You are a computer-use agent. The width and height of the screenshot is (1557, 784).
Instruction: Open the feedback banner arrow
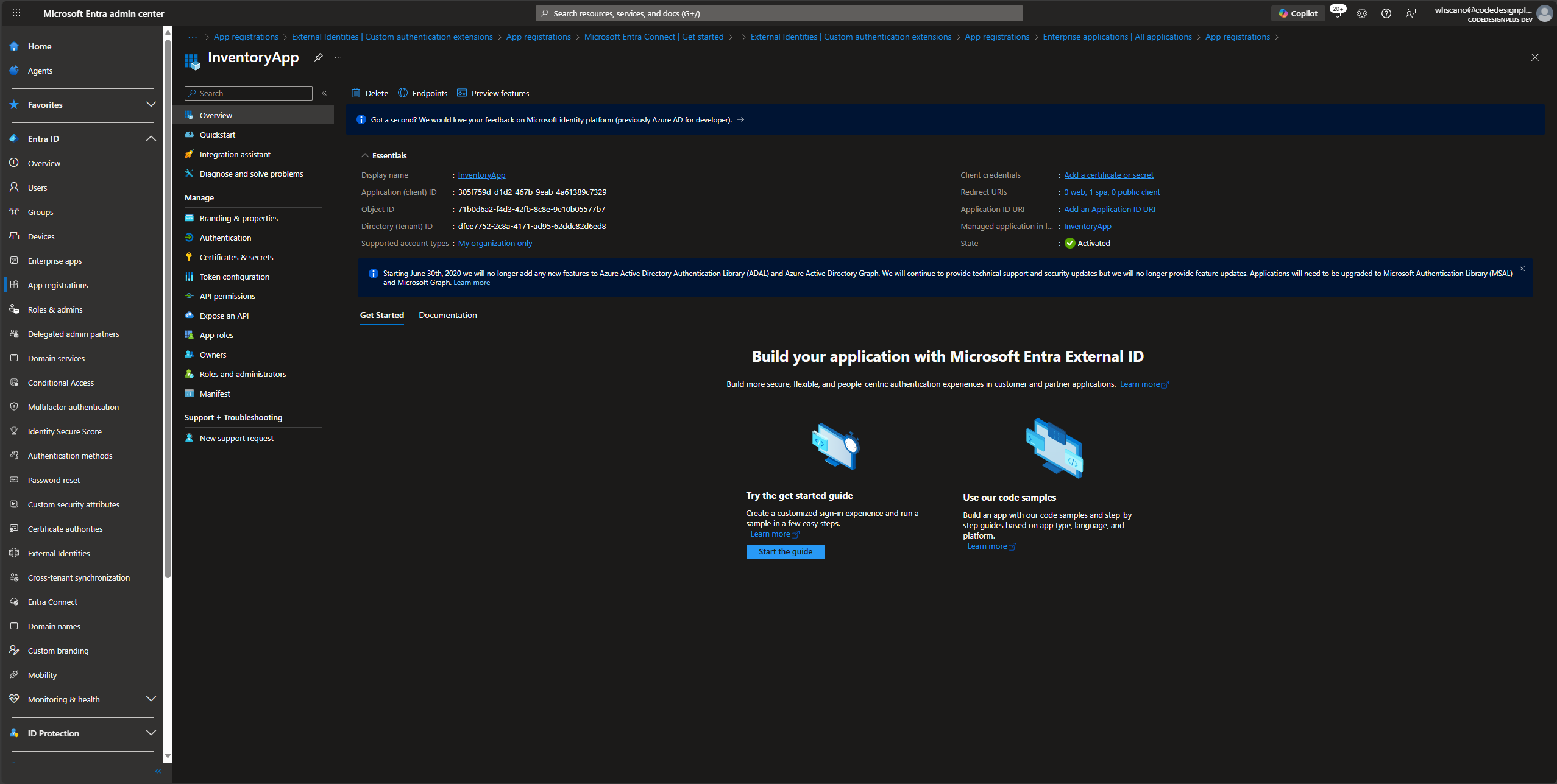(740, 119)
